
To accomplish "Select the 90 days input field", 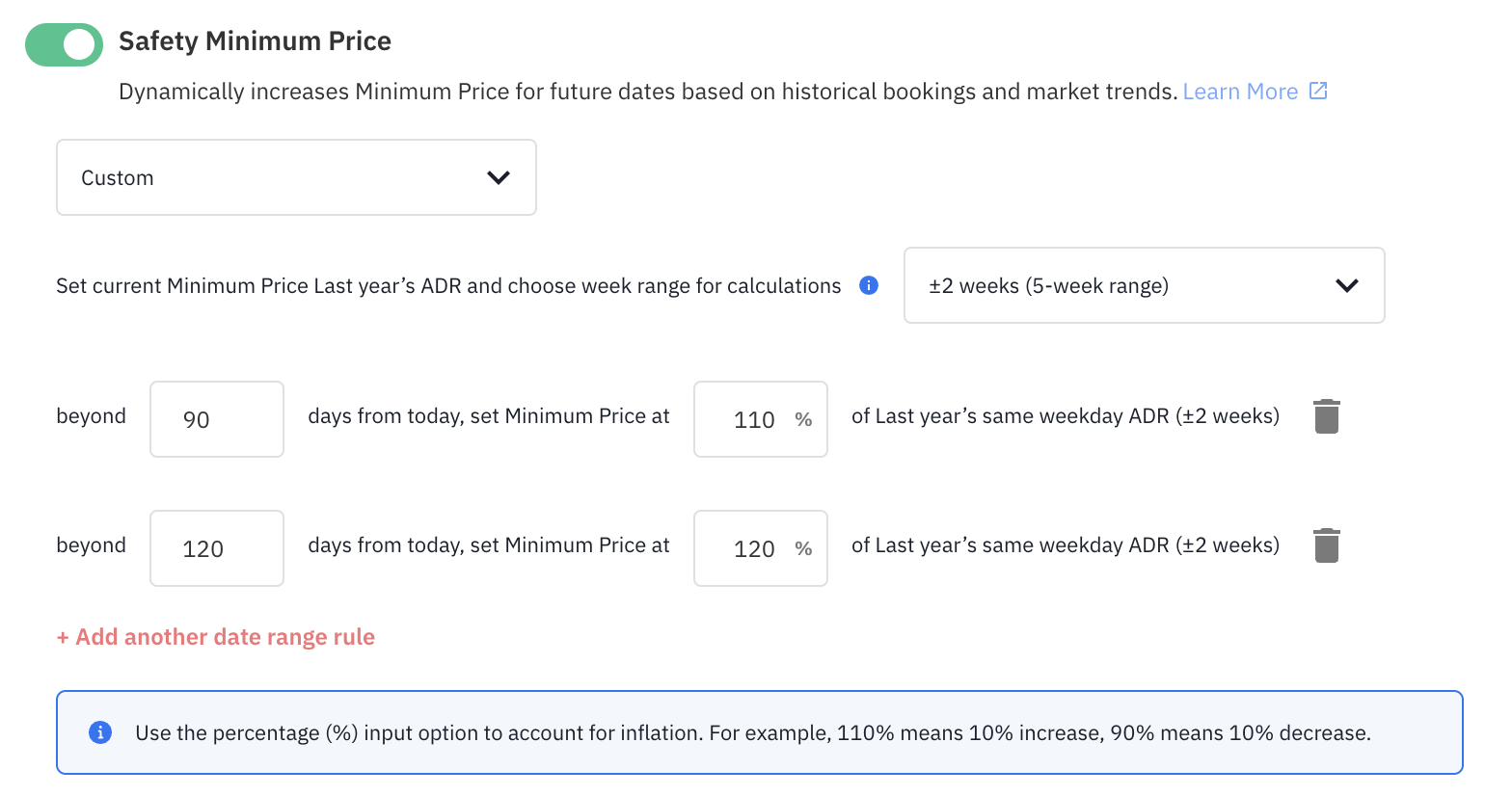I will click(x=217, y=419).
